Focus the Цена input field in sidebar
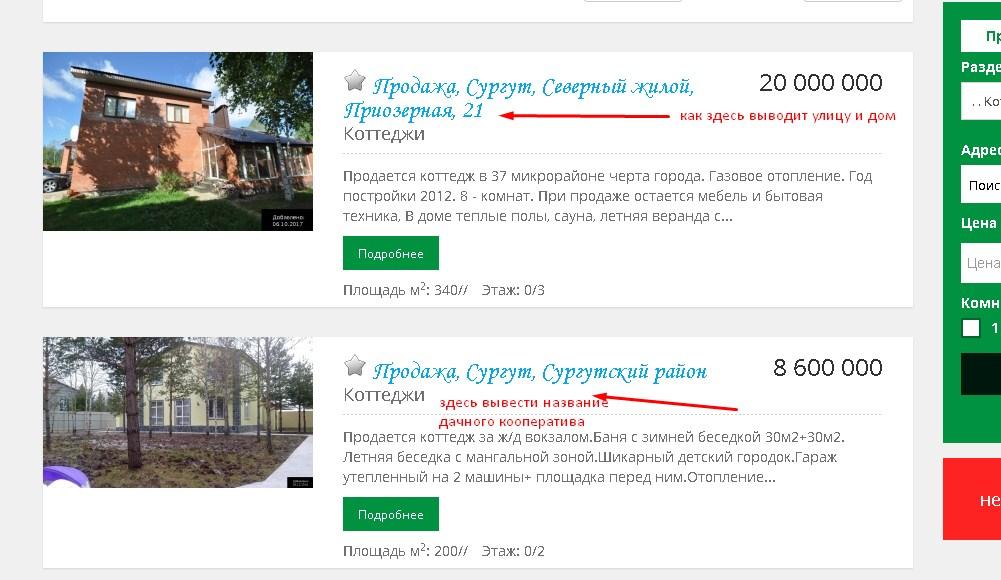The image size is (1001, 580). [x=981, y=263]
